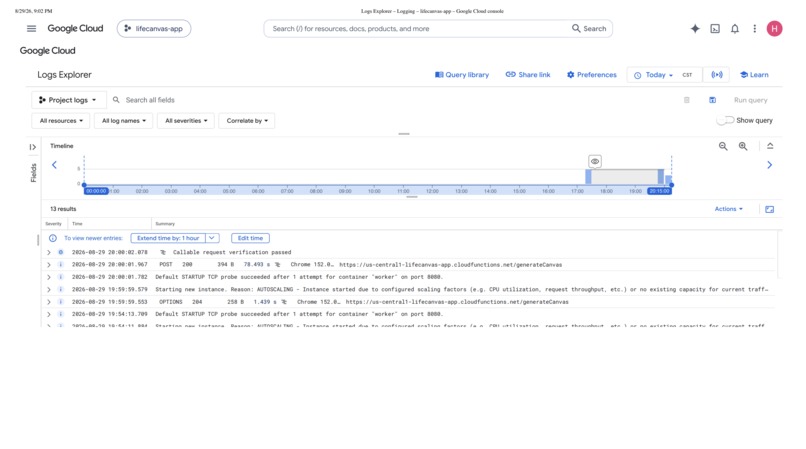
Task: Expand the OPTIONS 204 log entry
Action: (x=49, y=302)
